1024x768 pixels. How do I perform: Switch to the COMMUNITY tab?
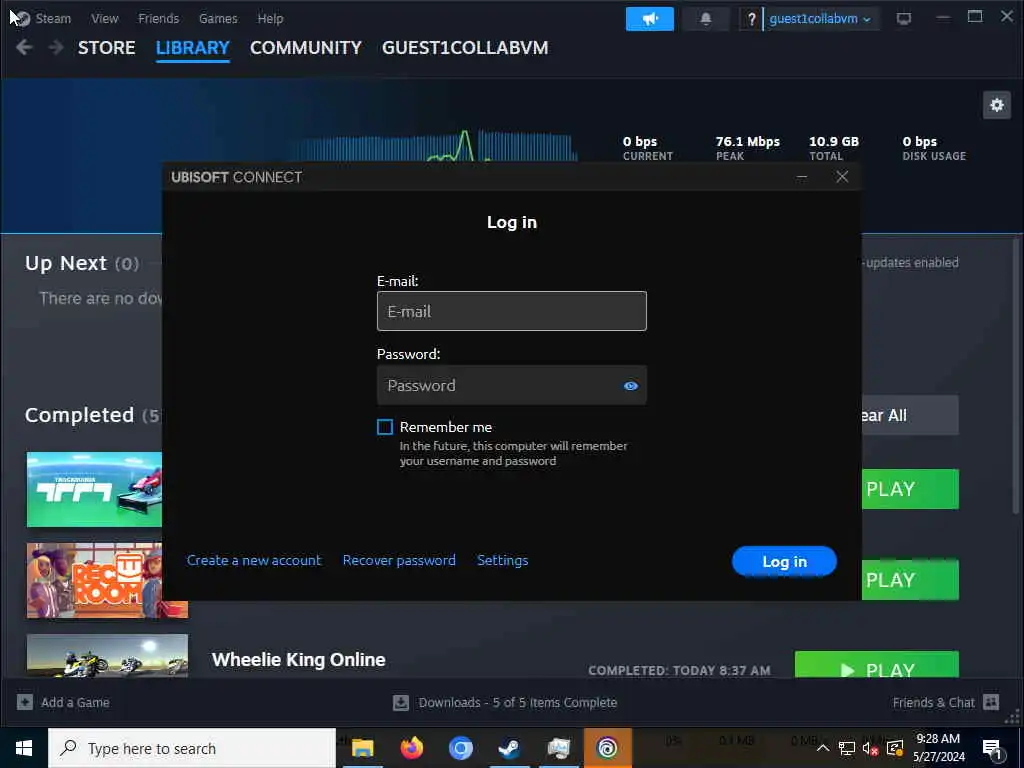[x=306, y=48]
